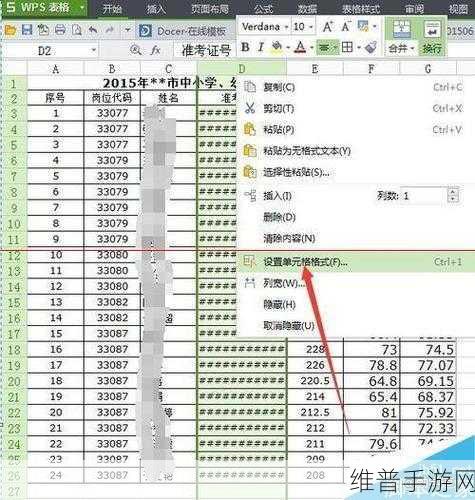Click cell with value 77.07
Viewport: 475px width, 500px height.
click(x=428, y=365)
